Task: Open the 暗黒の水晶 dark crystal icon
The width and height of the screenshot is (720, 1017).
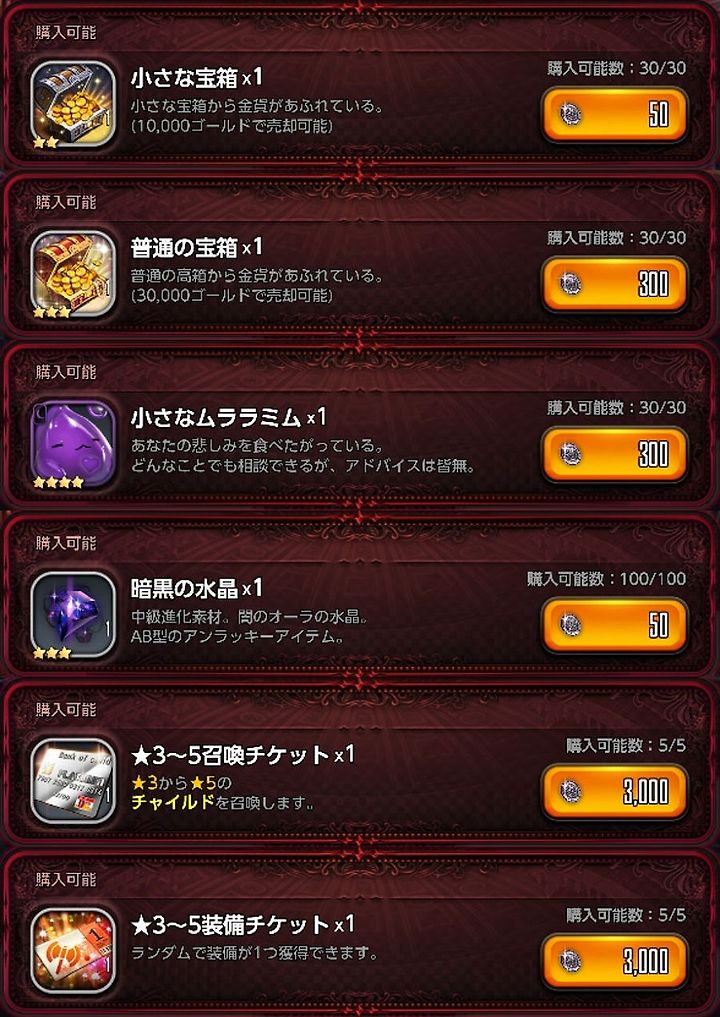Action: (x=73, y=614)
